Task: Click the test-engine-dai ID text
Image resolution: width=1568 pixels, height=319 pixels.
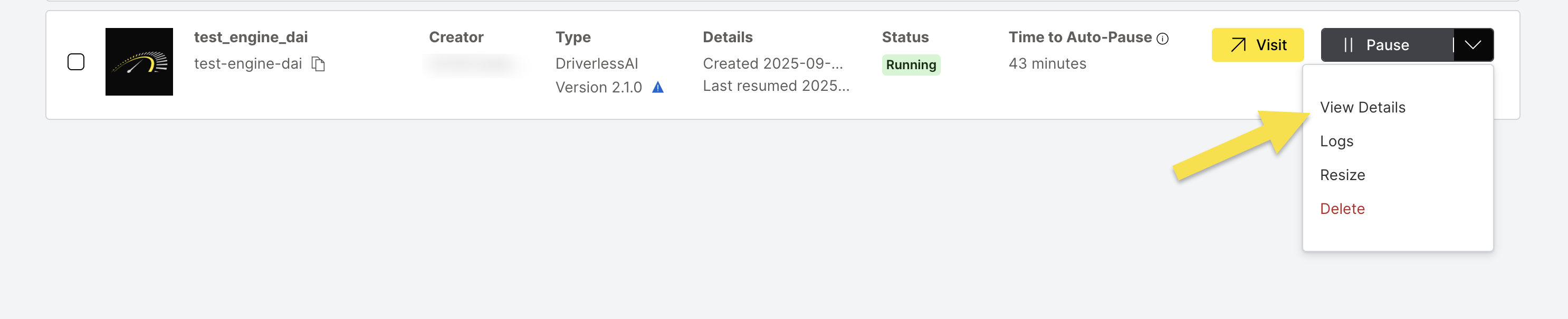Action: [248, 64]
